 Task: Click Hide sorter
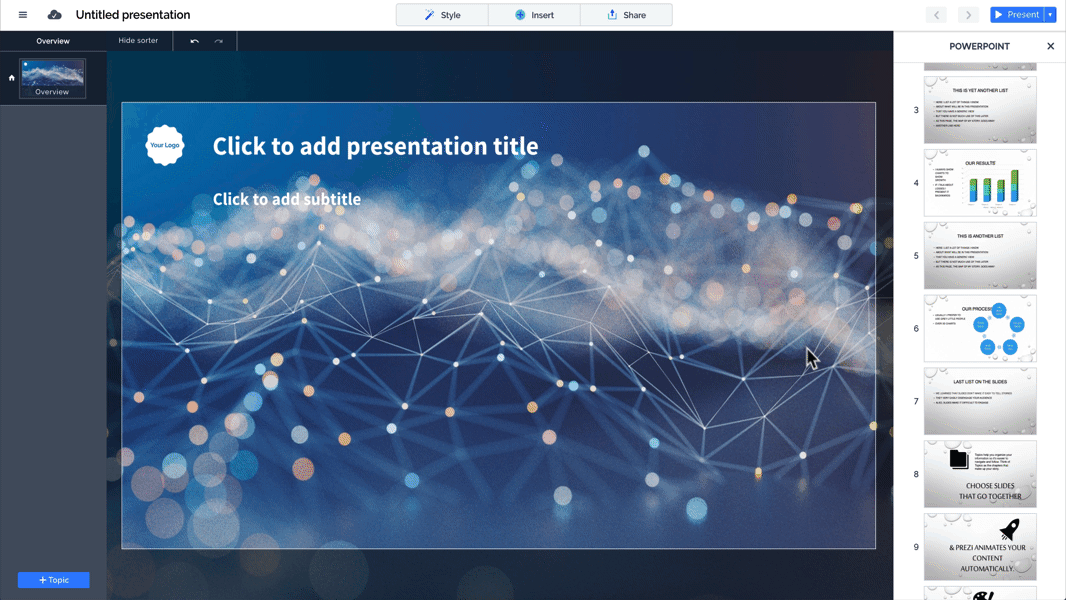[138, 40]
